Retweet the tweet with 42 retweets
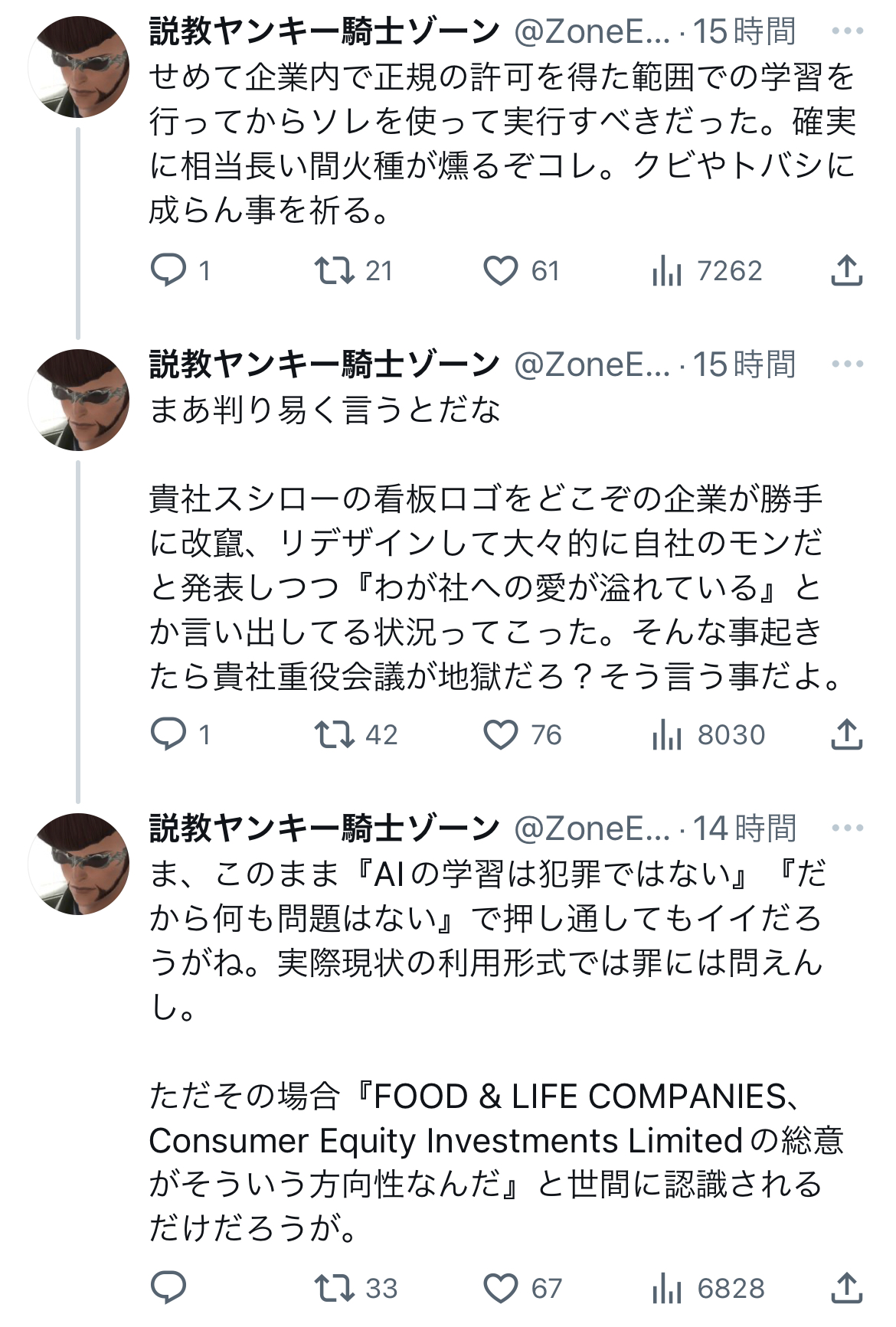This screenshot has width=896, height=1327. click(x=335, y=734)
